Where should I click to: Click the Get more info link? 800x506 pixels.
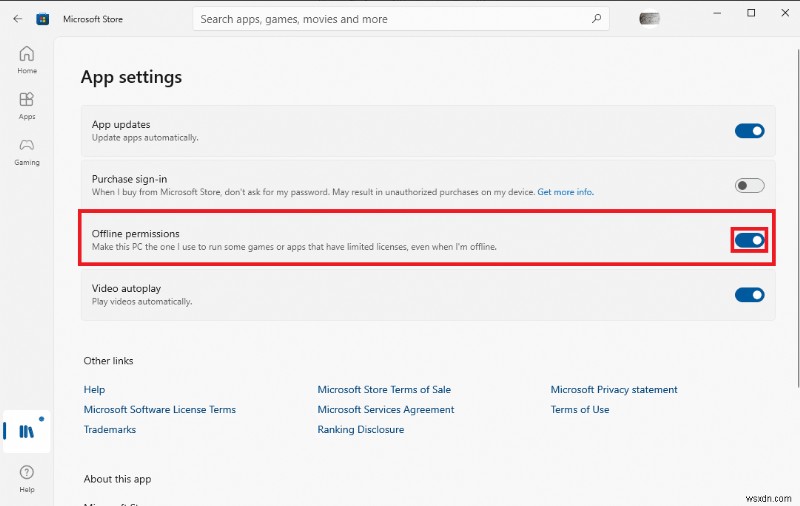tap(565, 191)
